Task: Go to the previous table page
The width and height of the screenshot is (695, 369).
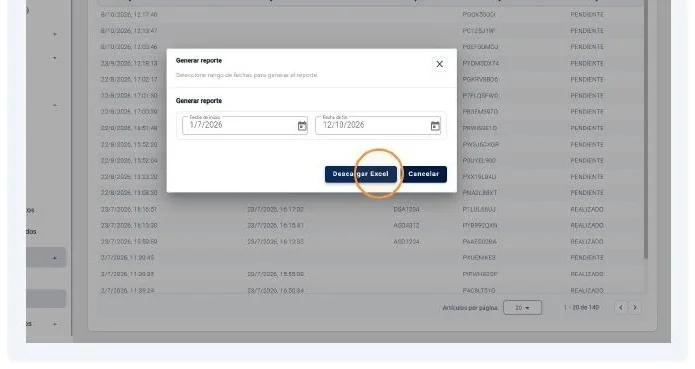Action: point(621,307)
